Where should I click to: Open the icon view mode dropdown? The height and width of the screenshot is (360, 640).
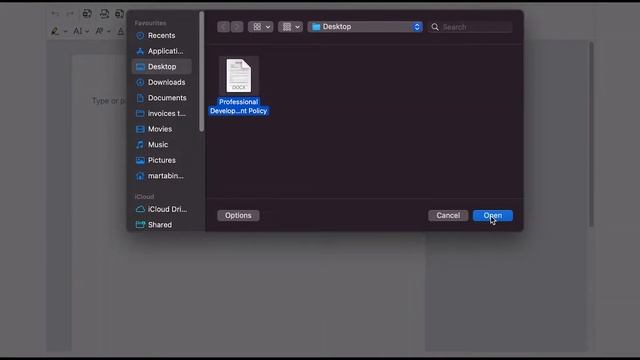(x=260, y=27)
